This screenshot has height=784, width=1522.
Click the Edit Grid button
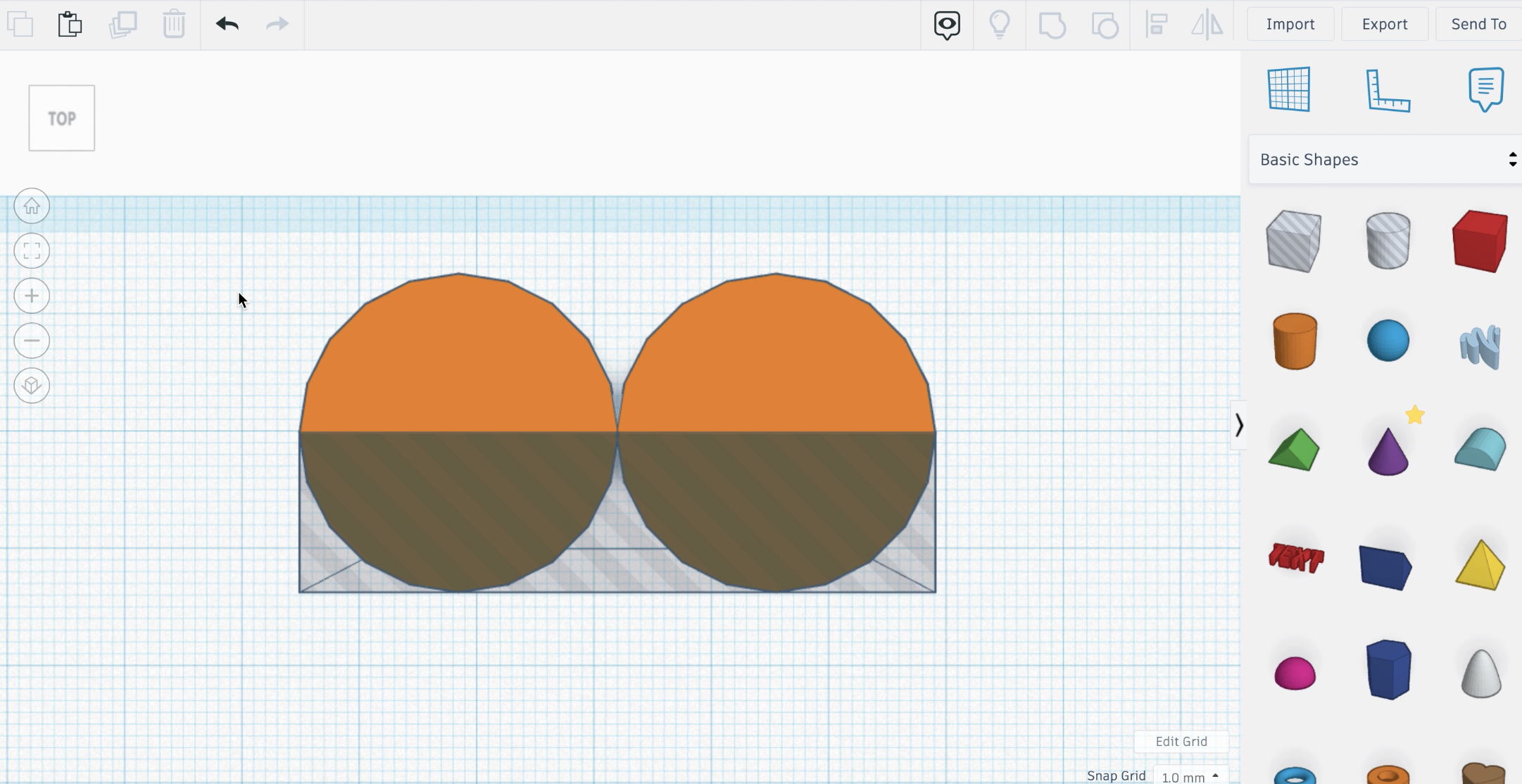1181,741
